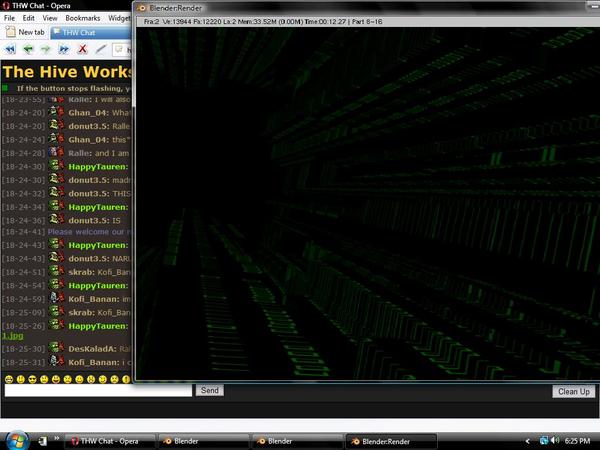
Task: Click the Blender:Render window title bar text
Action: coord(176,8)
